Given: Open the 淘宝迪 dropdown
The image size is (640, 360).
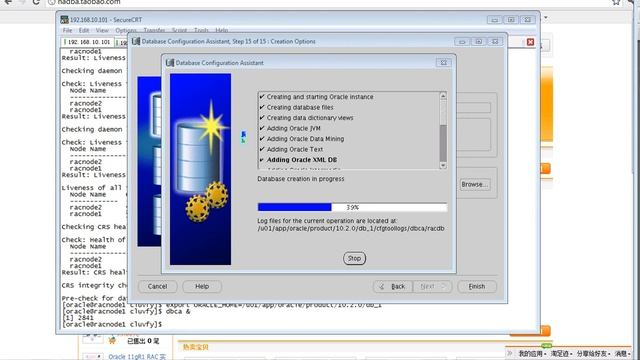Looking at the screenshot, I should (x=562, y=353).
